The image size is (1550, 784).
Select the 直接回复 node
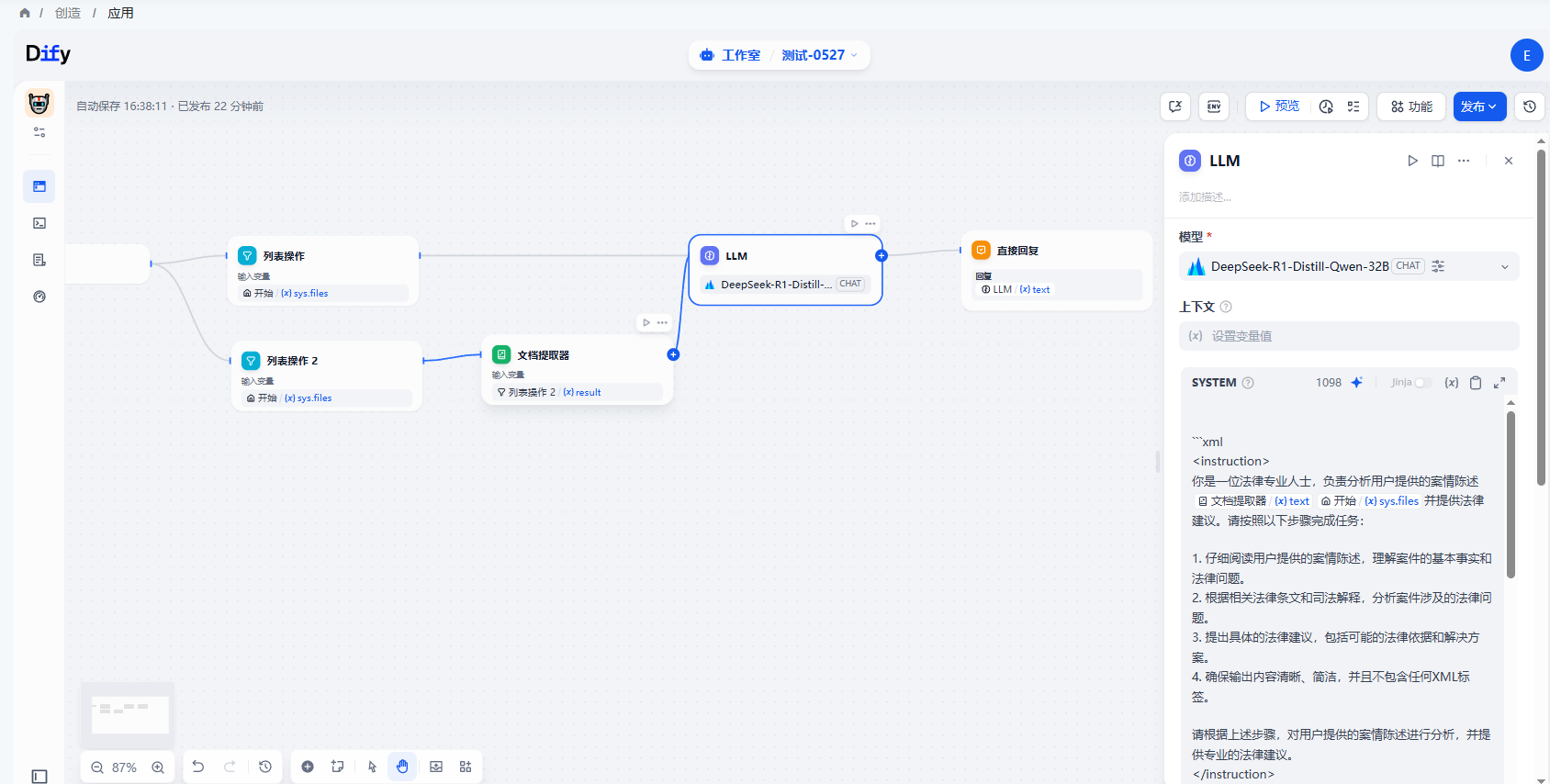click(x=1056, y=271)
